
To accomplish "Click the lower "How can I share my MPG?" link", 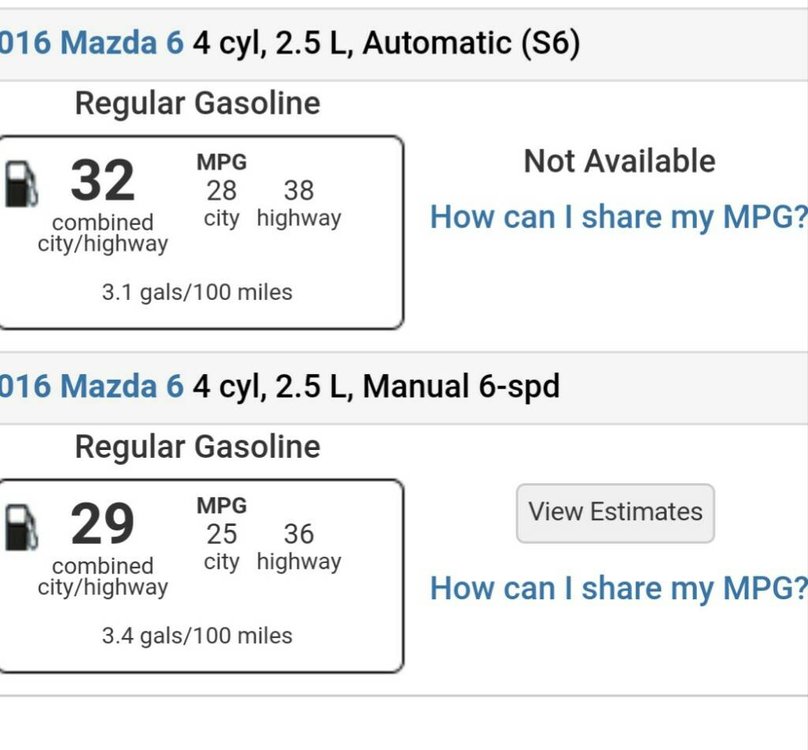I will 618,588.
